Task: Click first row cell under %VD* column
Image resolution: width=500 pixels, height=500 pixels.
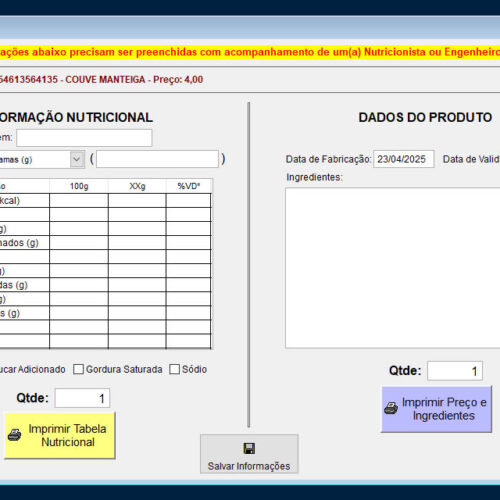Action: [188, 200]
